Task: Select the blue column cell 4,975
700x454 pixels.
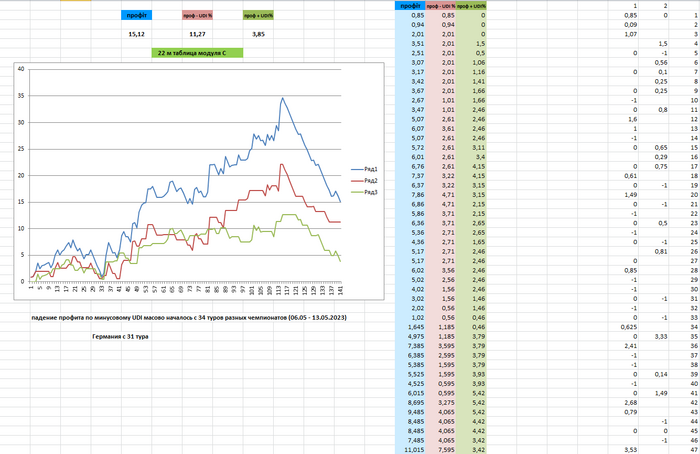Action: point(410,336)
